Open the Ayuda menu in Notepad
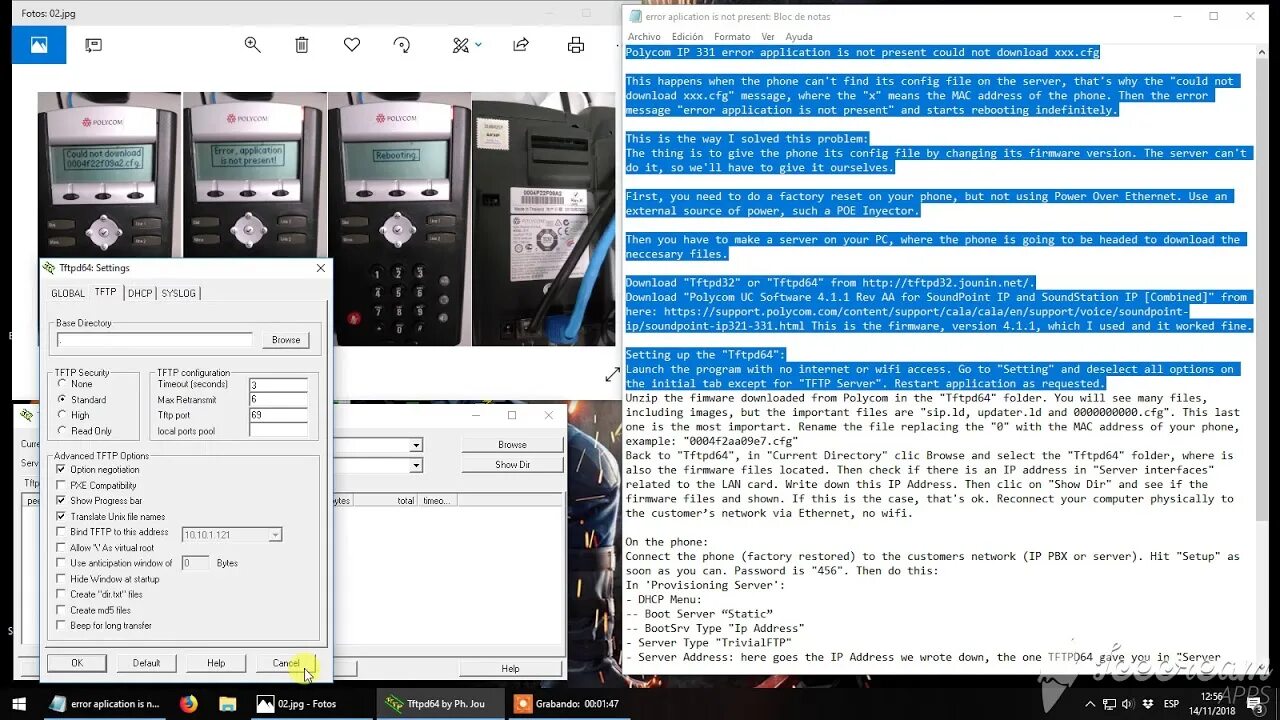This screenshot has height=720, width=1280. coord(799,37)
